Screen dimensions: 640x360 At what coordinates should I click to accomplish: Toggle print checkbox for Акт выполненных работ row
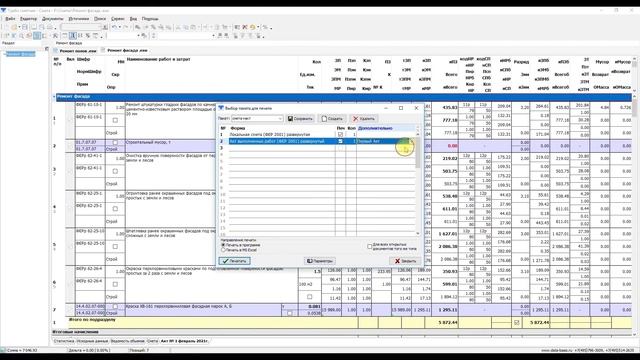[x=340, y=141]
